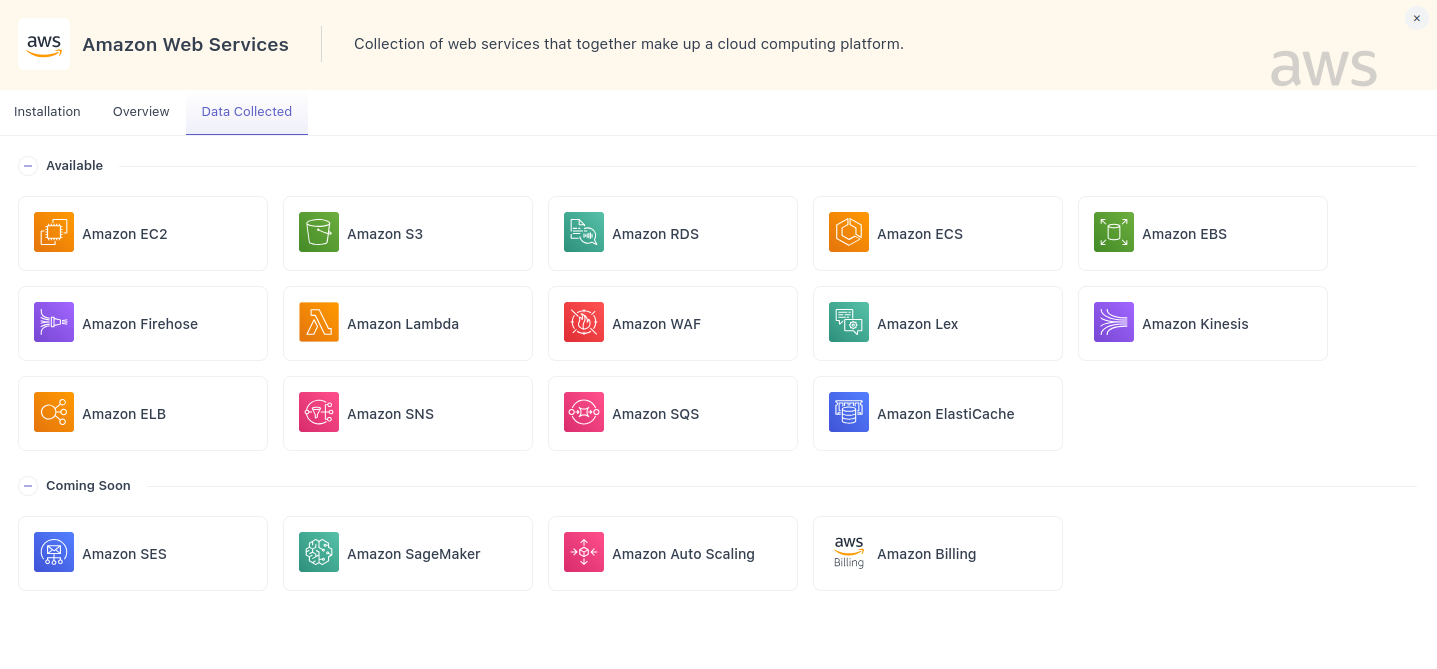Open the Amazon SQS service card
Viewport: 1437px width, 669px height.
pyautogui.click(x=672, y=413)
